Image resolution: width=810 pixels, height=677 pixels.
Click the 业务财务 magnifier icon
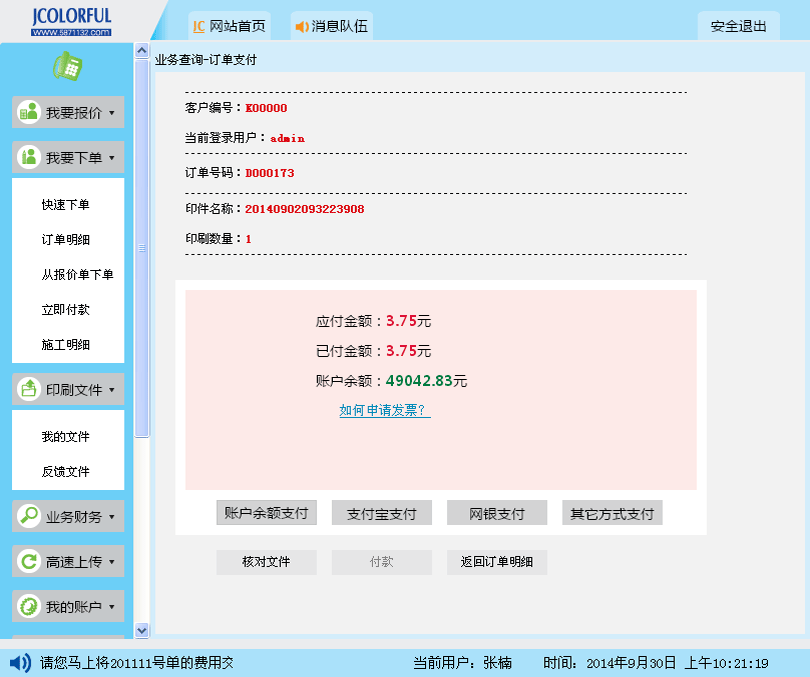coord(29,517)
